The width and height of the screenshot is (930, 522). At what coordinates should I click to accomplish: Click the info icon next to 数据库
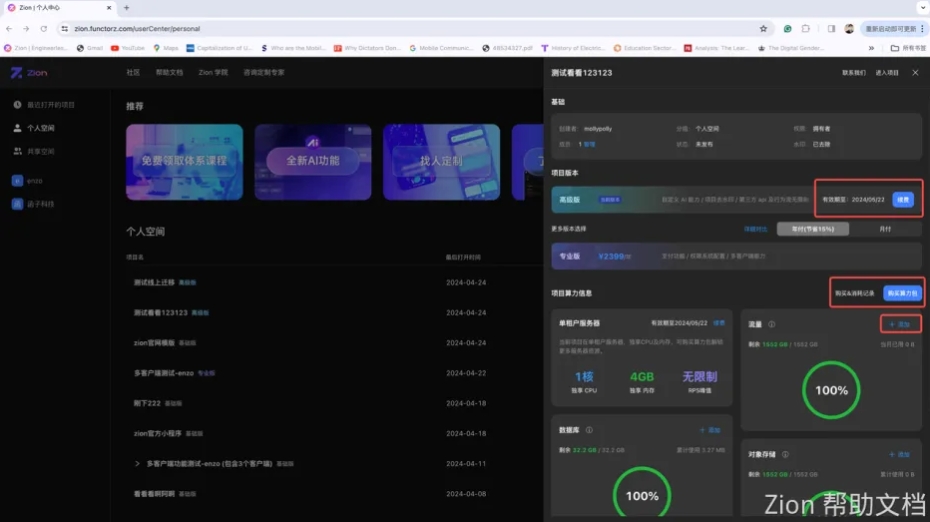click(589, 430)
